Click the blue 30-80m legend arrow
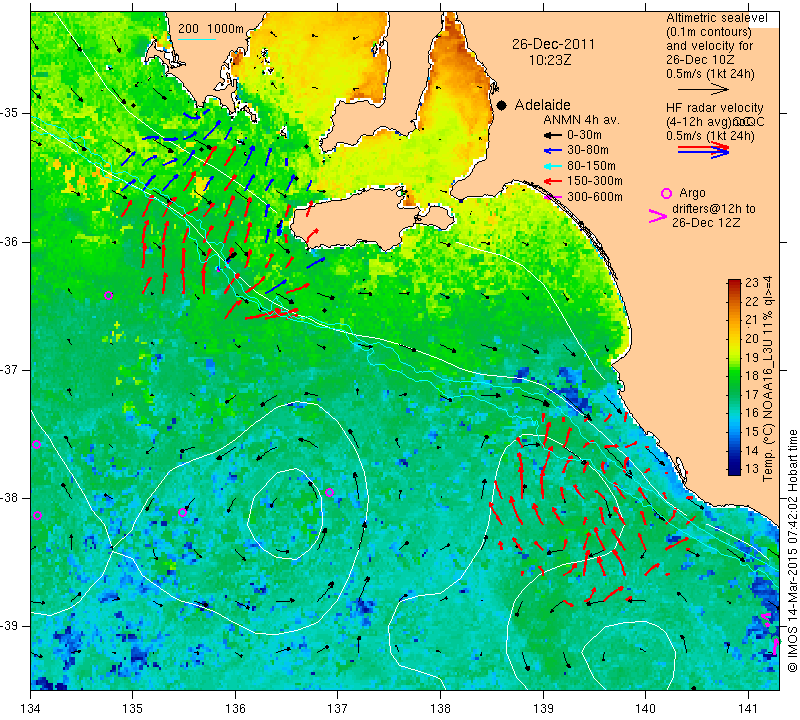 coord(552,151)
